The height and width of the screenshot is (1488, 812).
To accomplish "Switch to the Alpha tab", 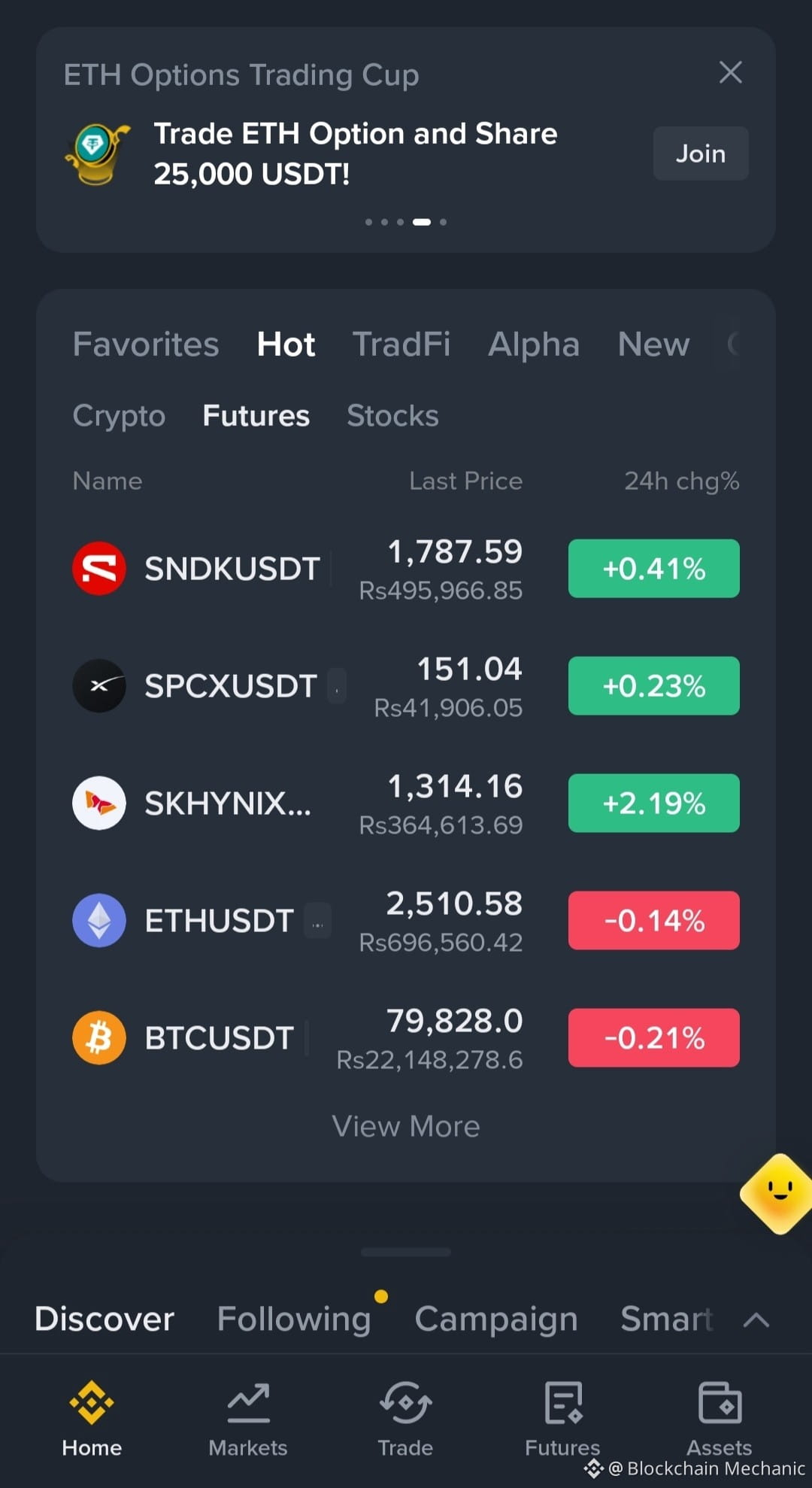I will (534, 345).
